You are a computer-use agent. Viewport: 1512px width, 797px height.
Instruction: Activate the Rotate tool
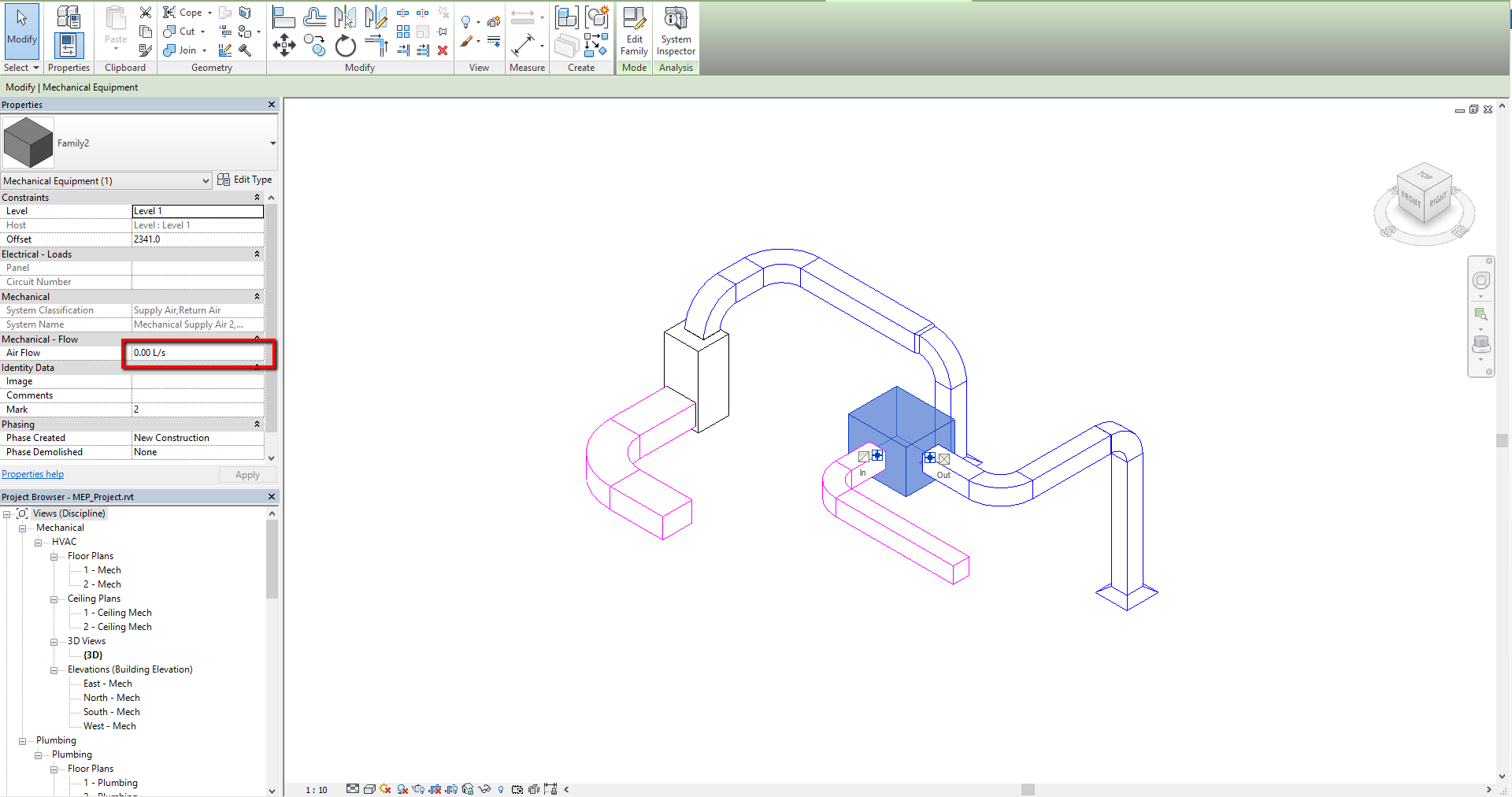coord(345,46)
